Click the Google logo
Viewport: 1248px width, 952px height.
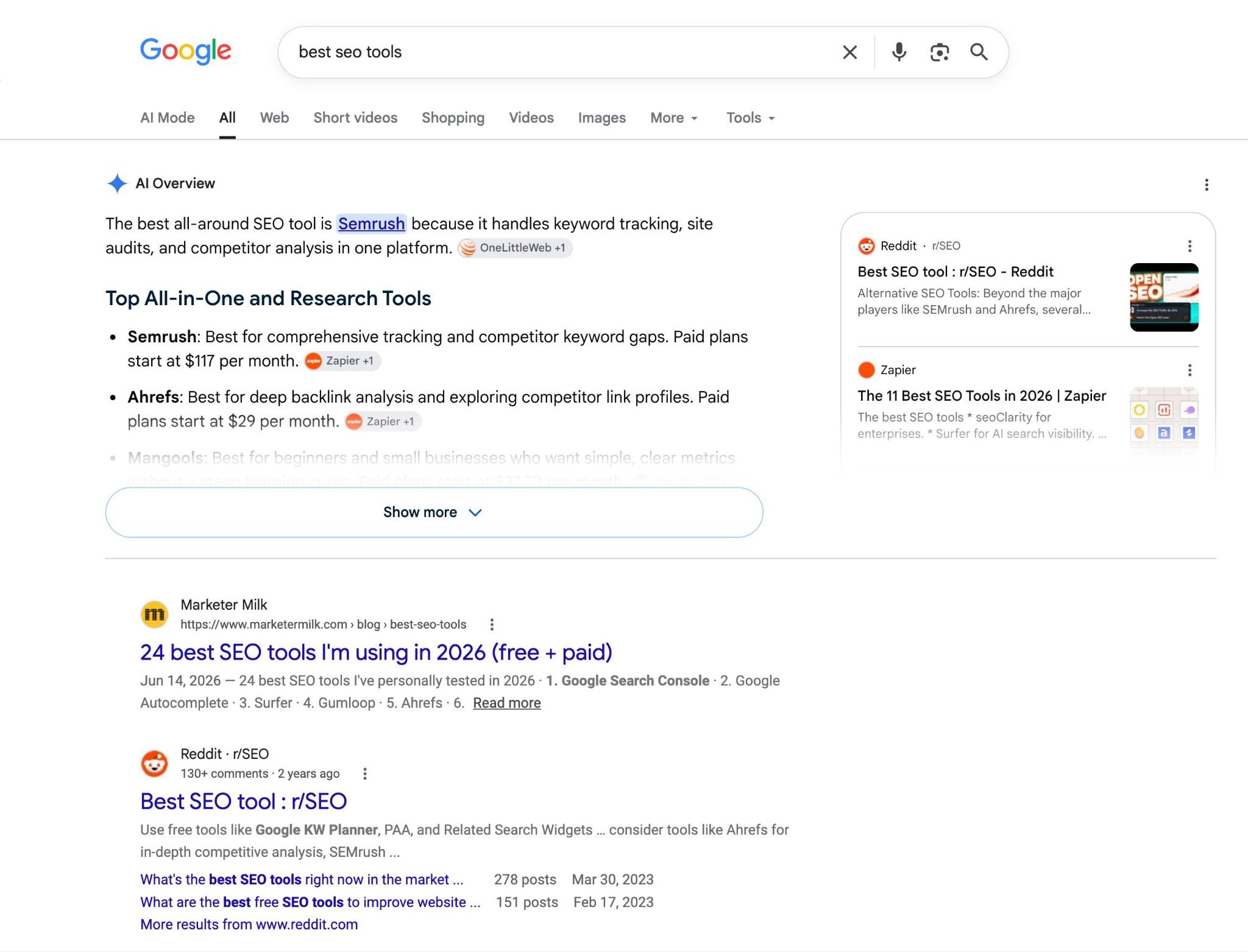(x=185, y=51)
